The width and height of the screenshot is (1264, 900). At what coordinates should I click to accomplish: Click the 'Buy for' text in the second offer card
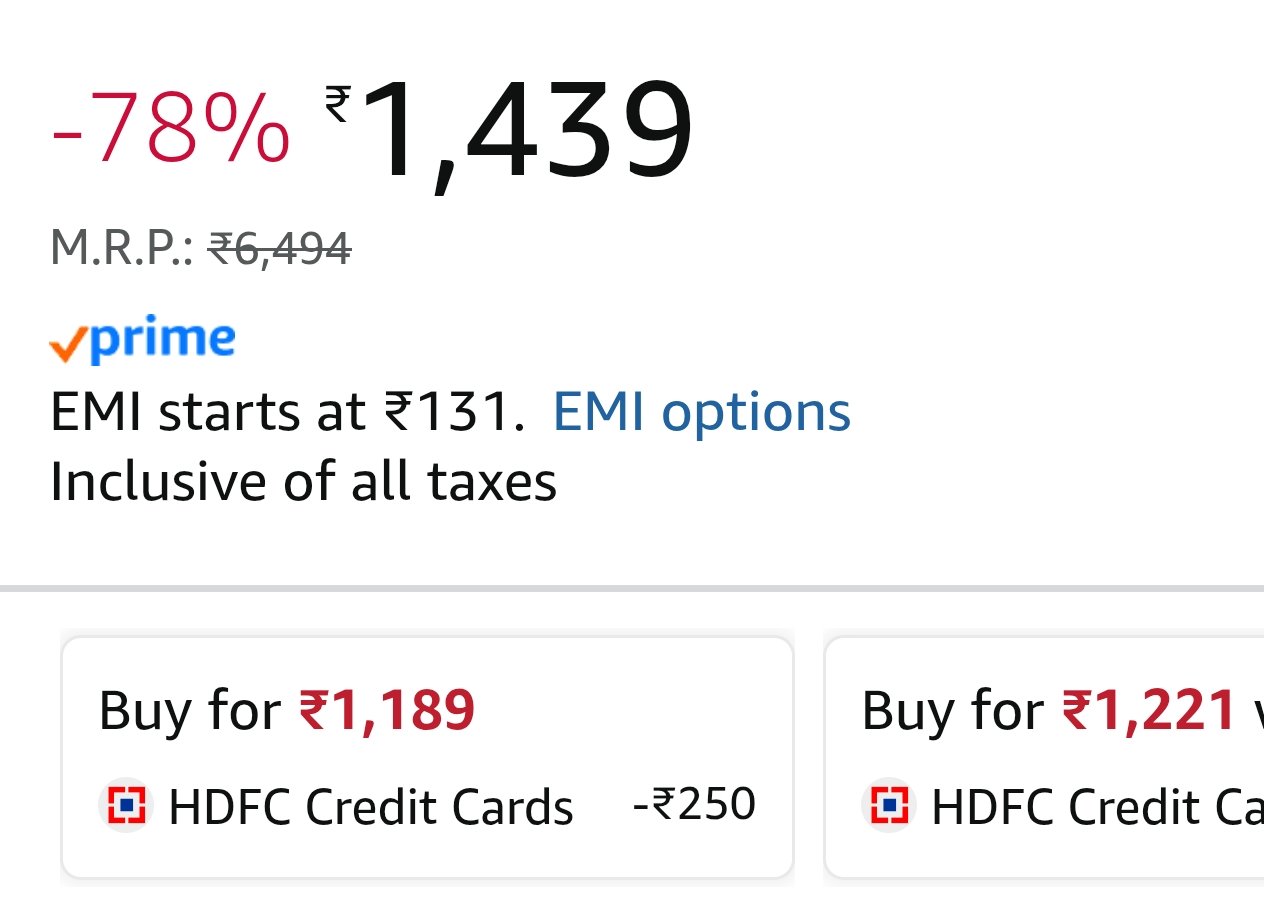(952, 711)
